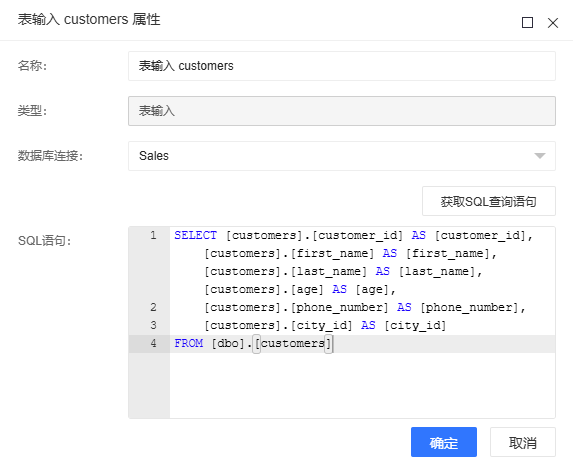The height and width of the screenshot is (463, 573).
Task: Click [last_name] alias in SQL text
Action: (x=437, y=271)
